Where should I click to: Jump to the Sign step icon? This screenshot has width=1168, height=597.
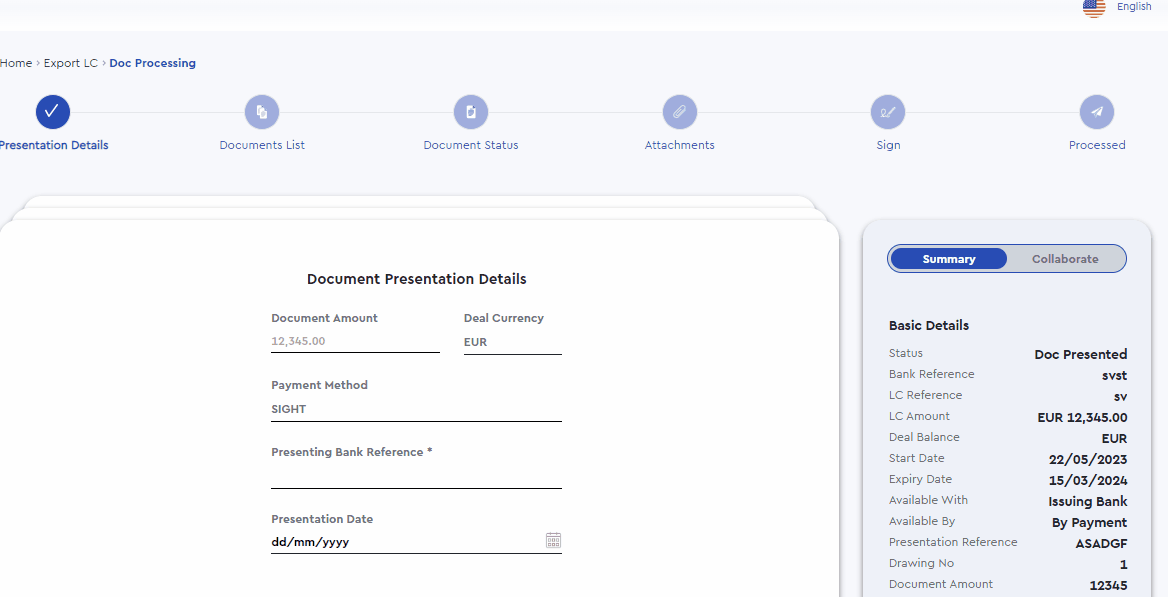click(x=888, y=113)
